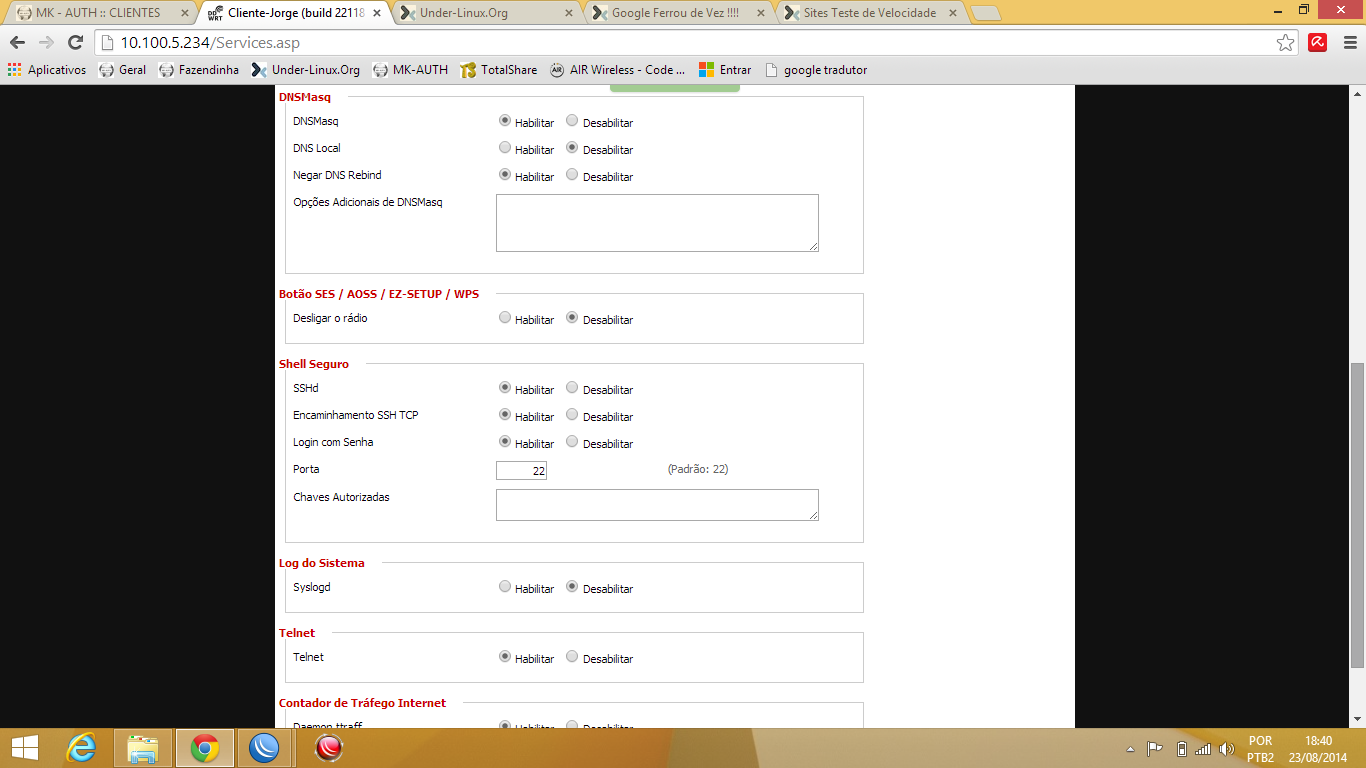Bookmark this page with the star icon

[1286, 42]
